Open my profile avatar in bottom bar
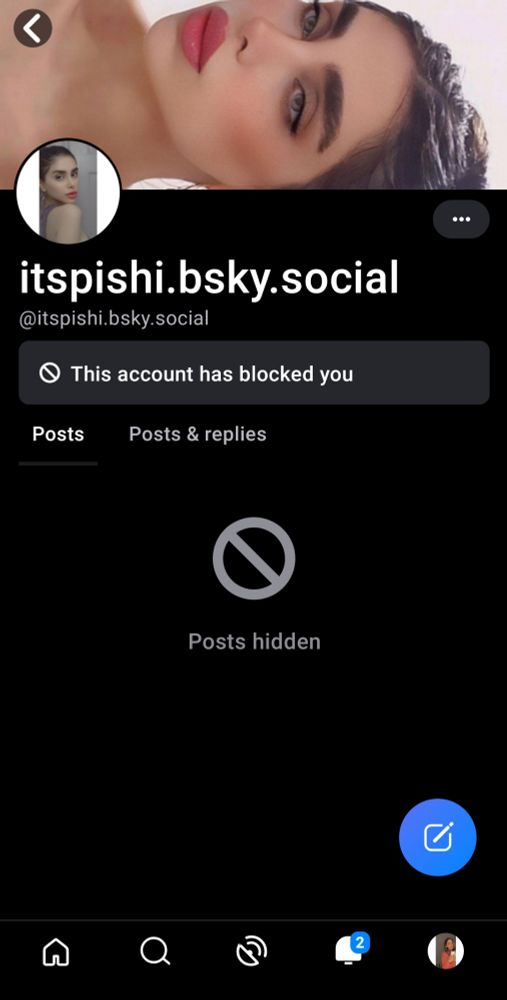 click(446, 951)
